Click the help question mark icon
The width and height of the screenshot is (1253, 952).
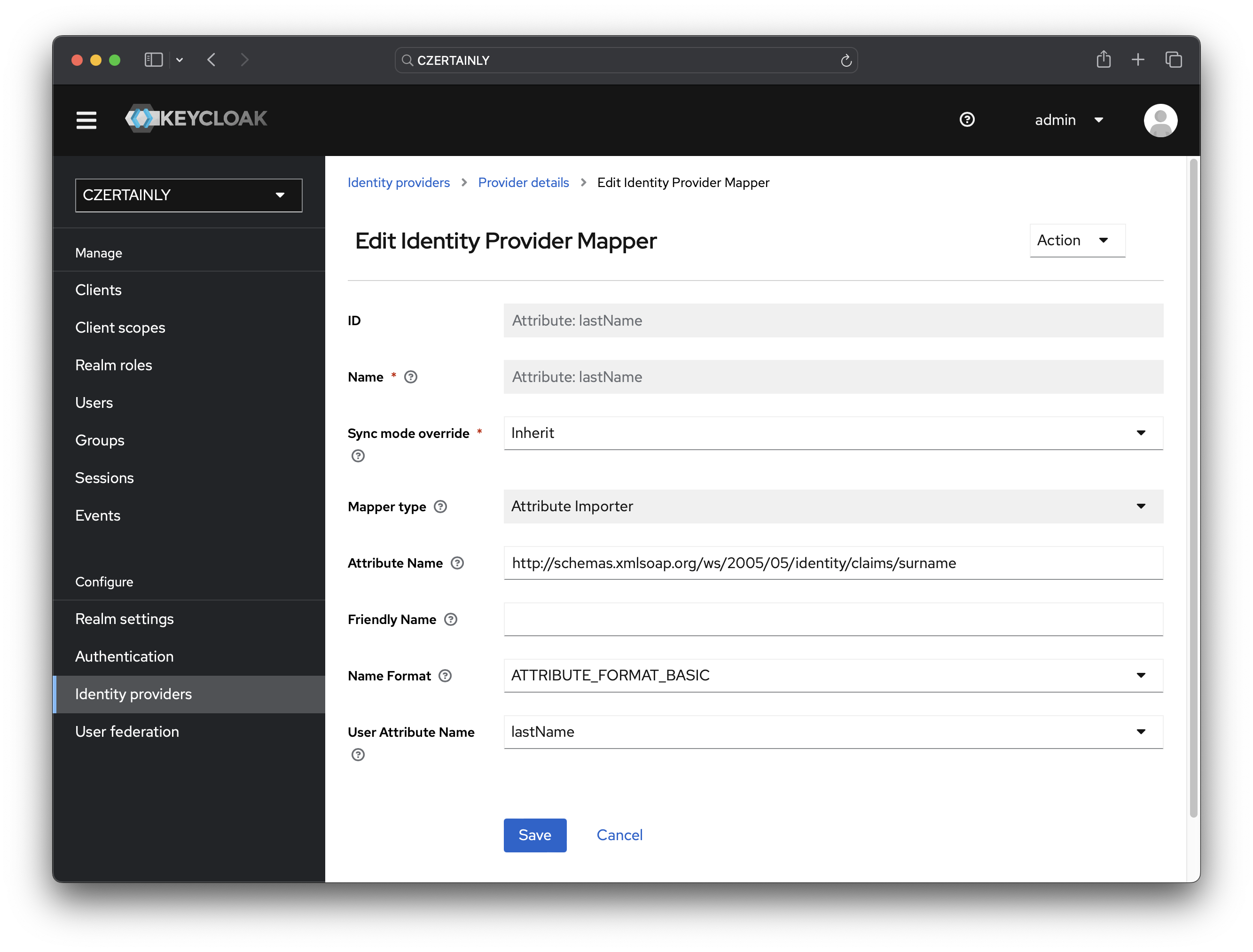[x=965, y=118]
